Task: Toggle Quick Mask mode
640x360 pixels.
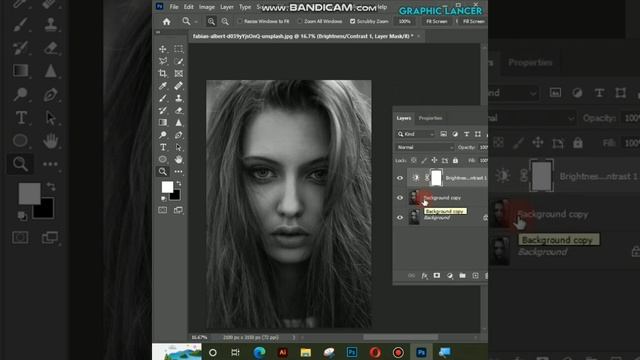Action: [x=162, y=210]
